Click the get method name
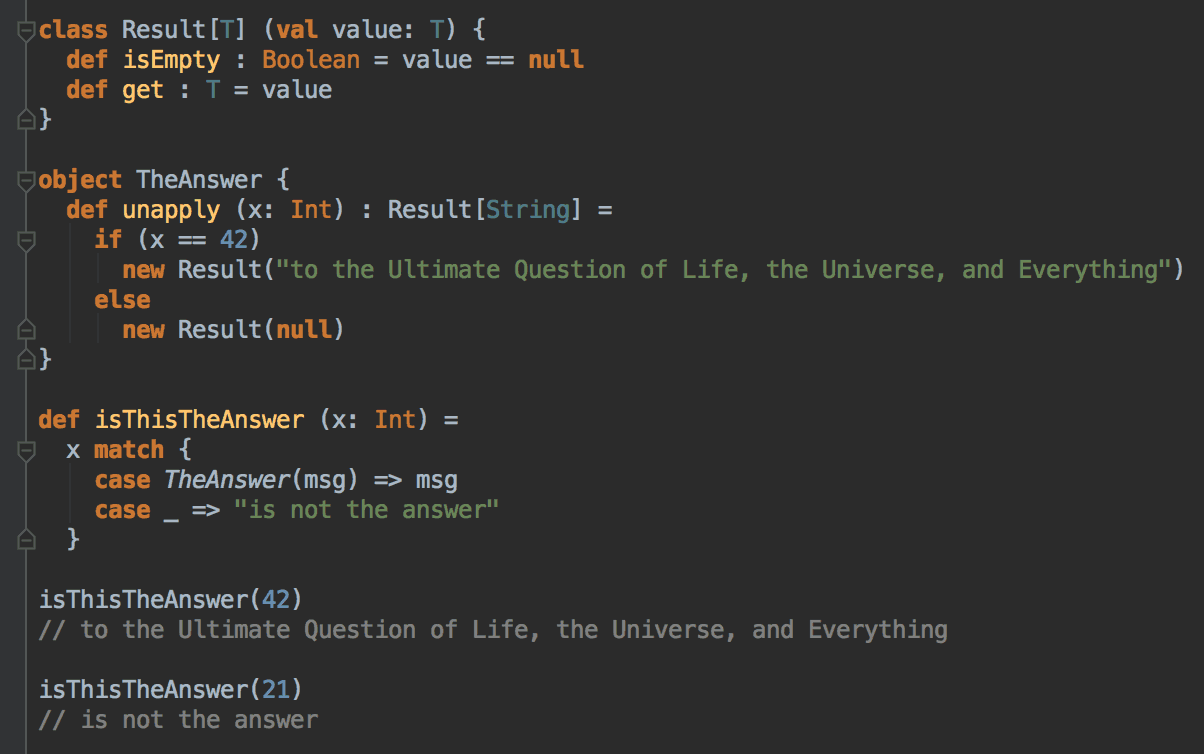This screenshot has width=1204, height=754. point(143,90)
